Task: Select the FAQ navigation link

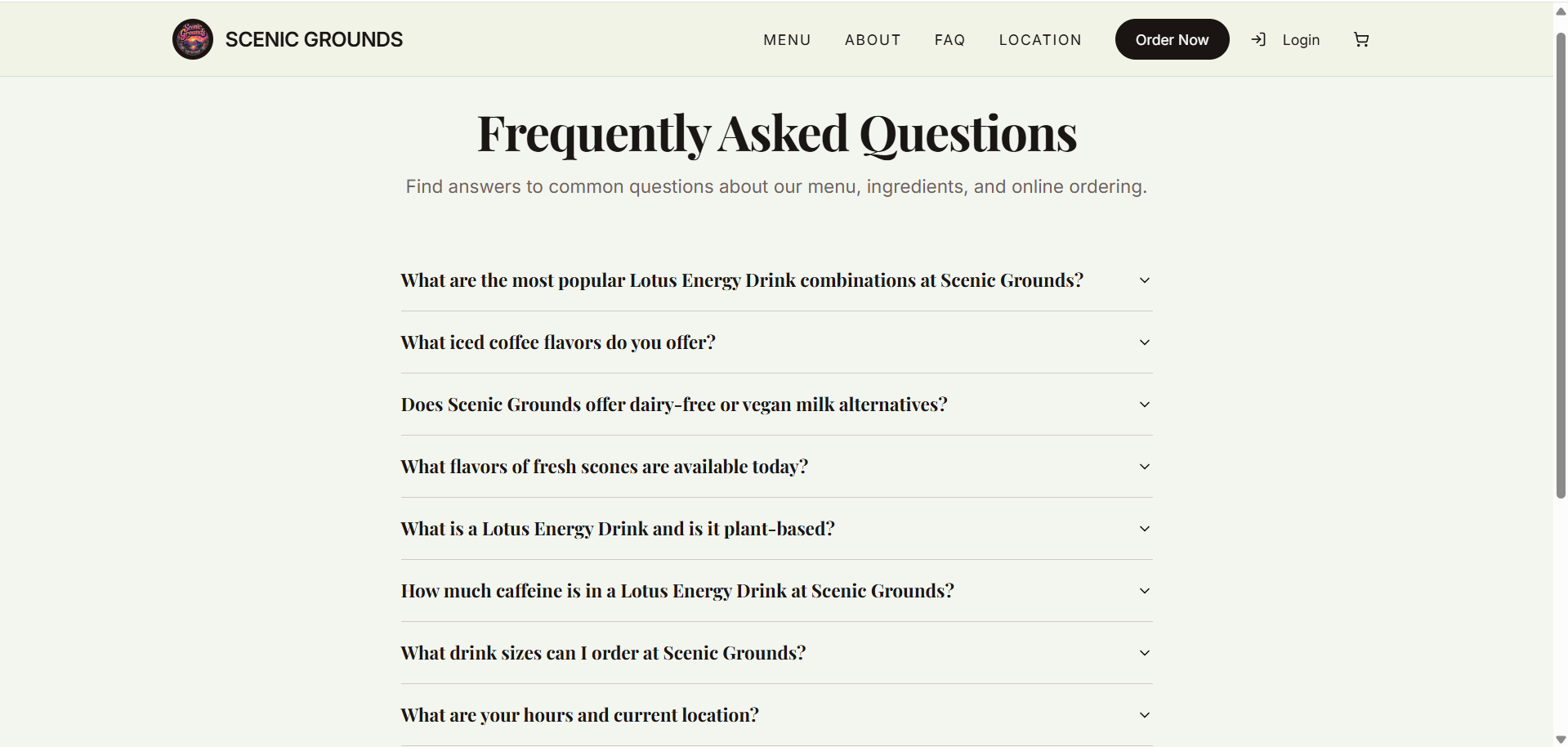Action: tap(949, 40)
